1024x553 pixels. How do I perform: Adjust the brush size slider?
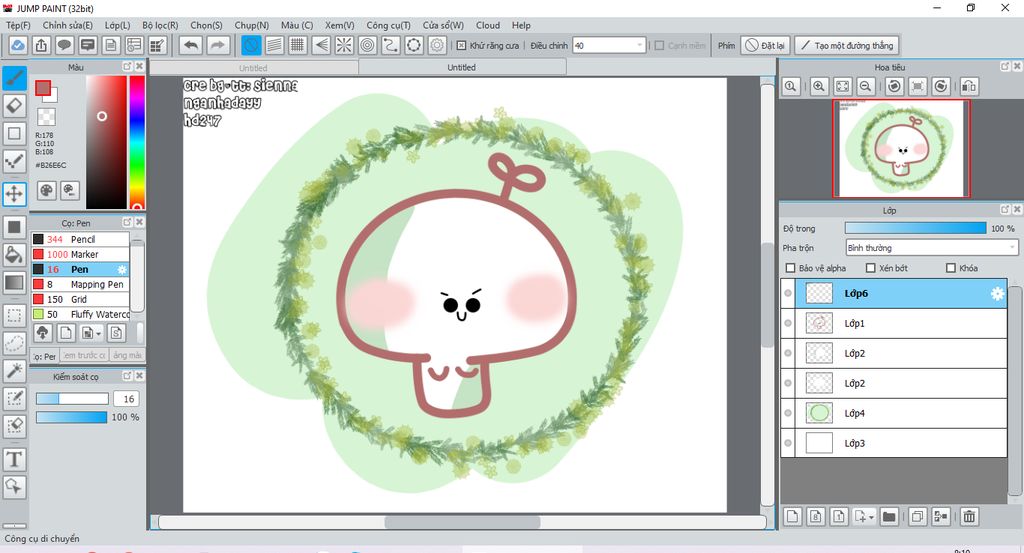click(72, 399)
